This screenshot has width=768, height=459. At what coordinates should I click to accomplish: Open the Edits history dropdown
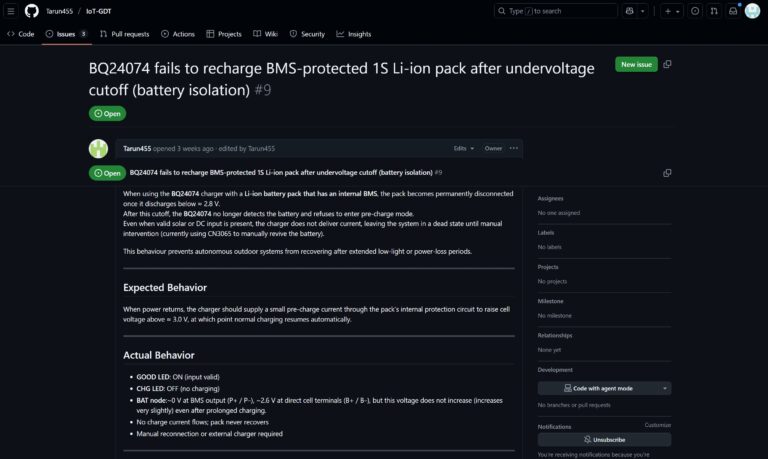pos(461,148)
